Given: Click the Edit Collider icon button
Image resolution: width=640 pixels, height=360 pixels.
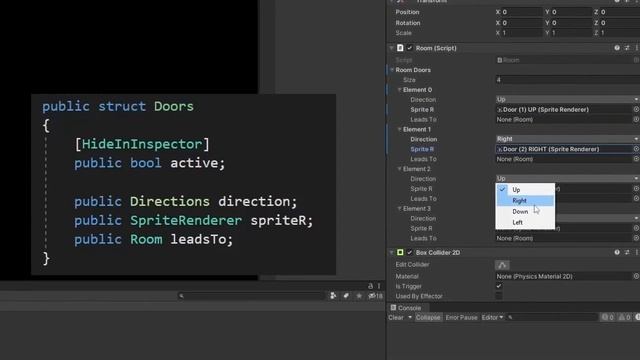Looking at the screenshot, I should (502, 265).
